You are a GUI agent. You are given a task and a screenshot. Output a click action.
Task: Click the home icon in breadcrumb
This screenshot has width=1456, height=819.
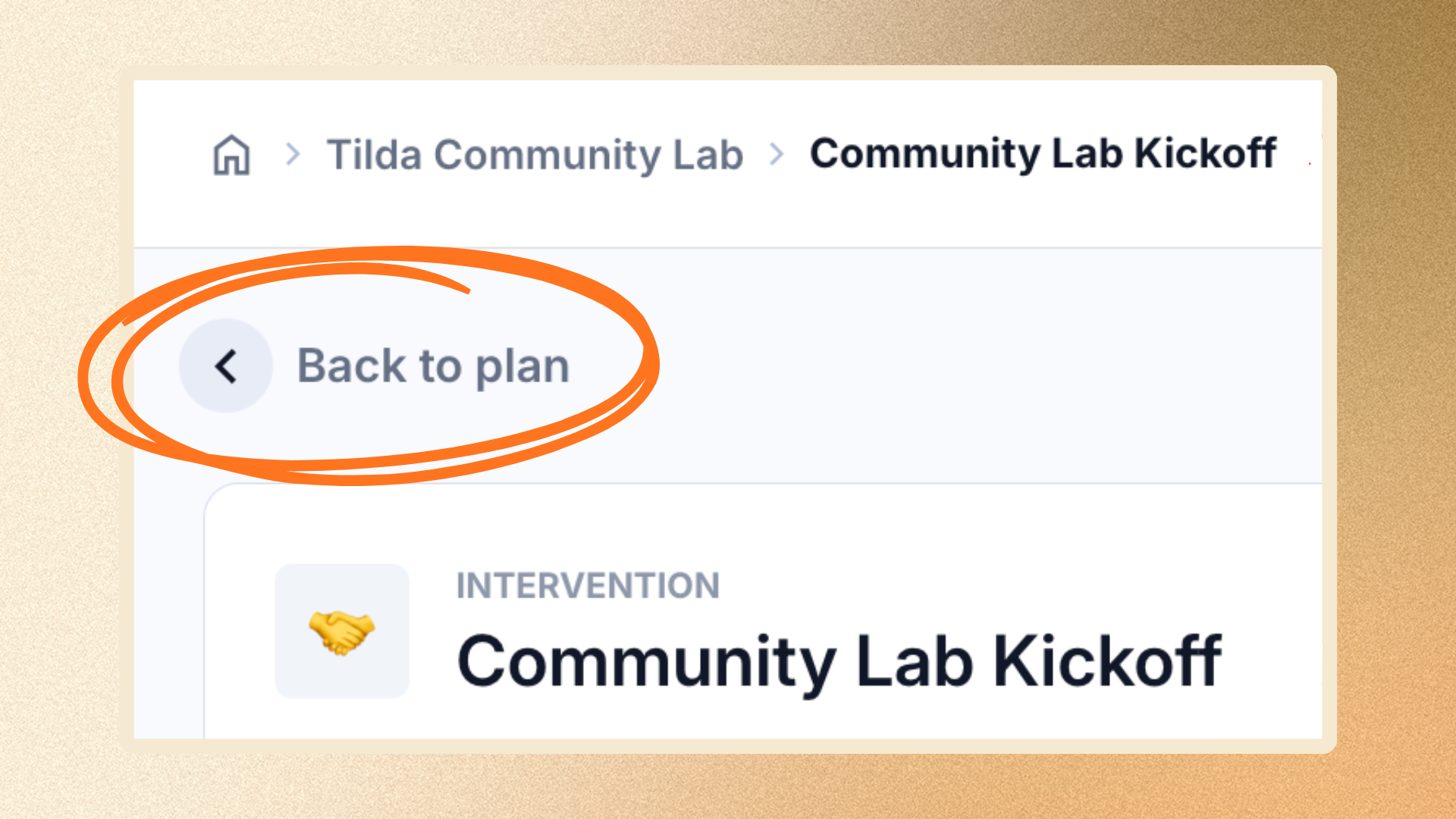tap(231, 155)
